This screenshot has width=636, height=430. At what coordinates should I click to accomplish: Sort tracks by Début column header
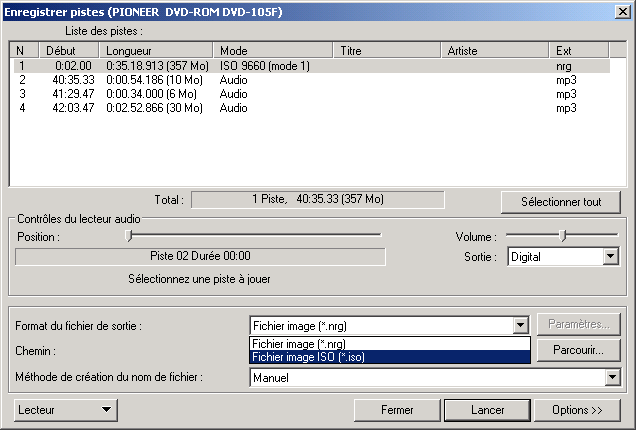click(x=70, y=50)
